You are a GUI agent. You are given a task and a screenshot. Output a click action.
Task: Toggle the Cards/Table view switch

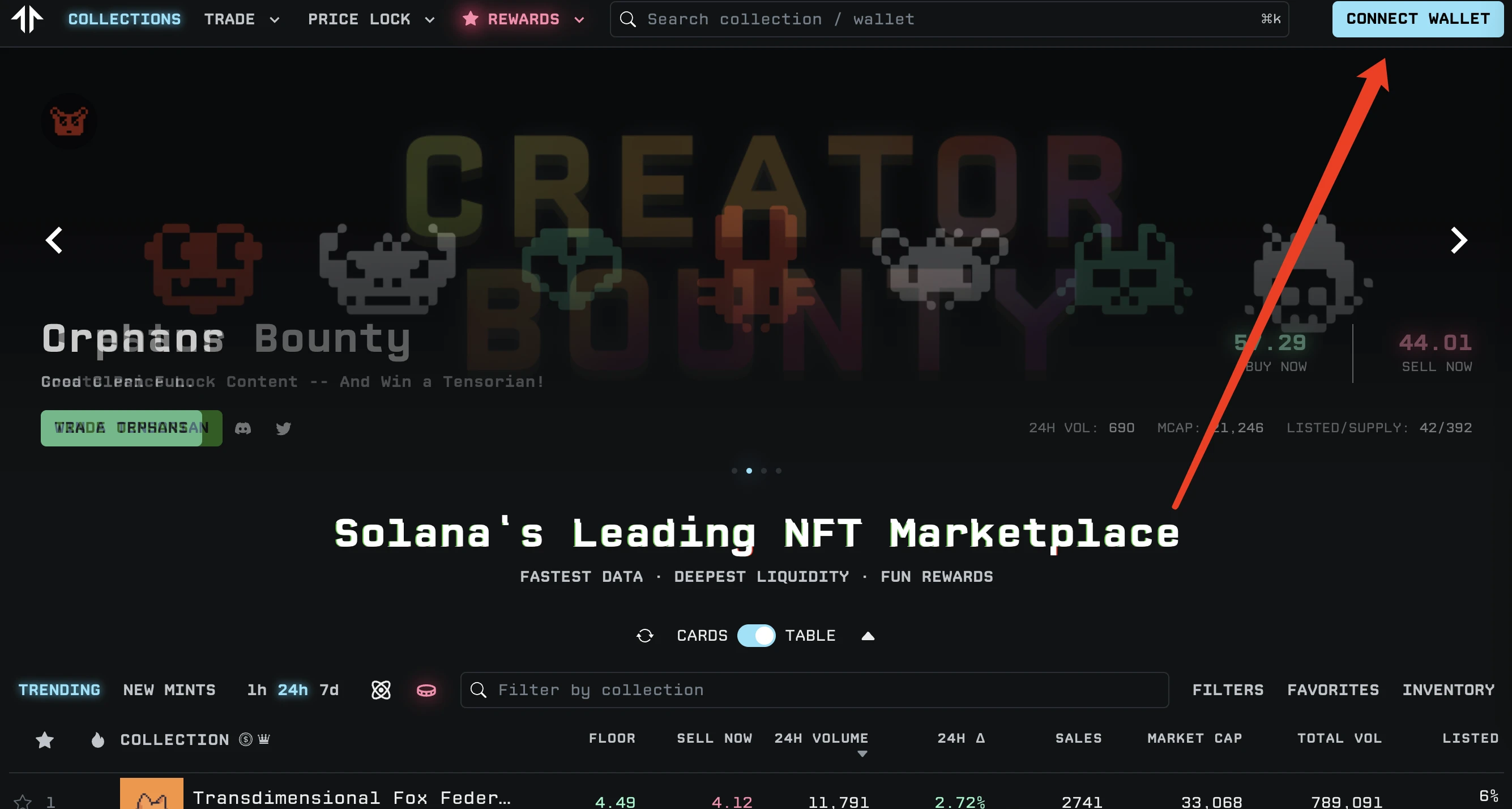(x=756, y=635)
